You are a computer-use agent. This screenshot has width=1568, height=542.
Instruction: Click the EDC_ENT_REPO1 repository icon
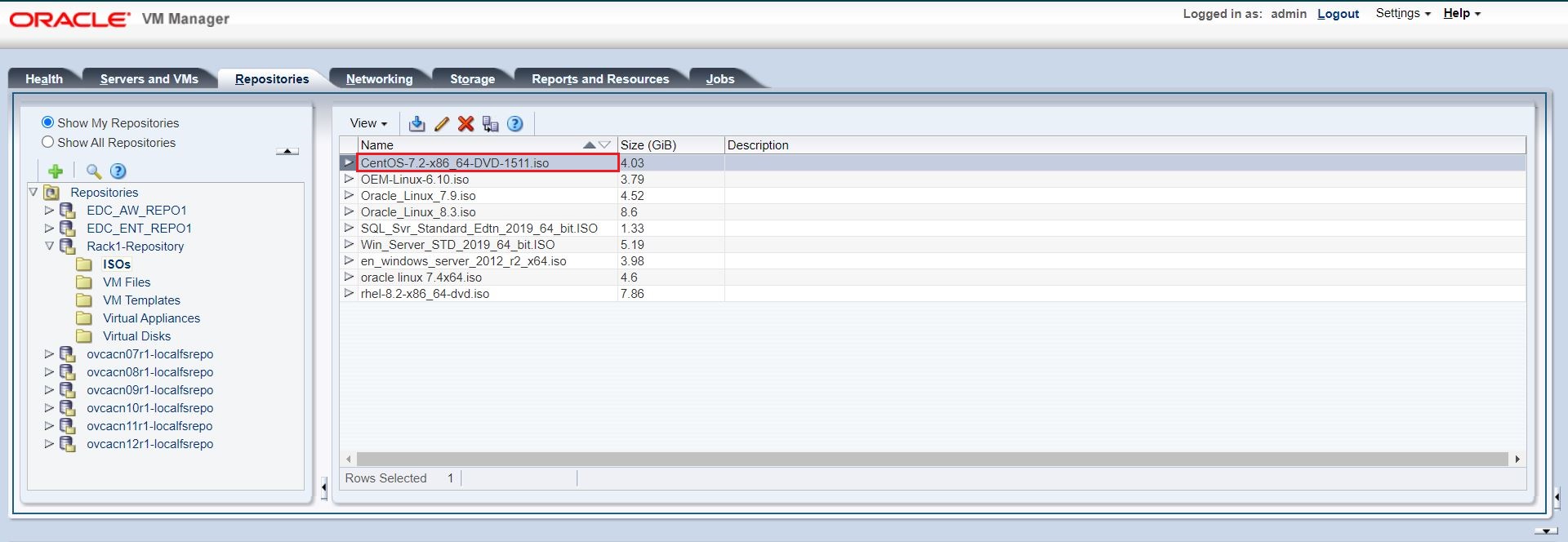pos(68,229)
